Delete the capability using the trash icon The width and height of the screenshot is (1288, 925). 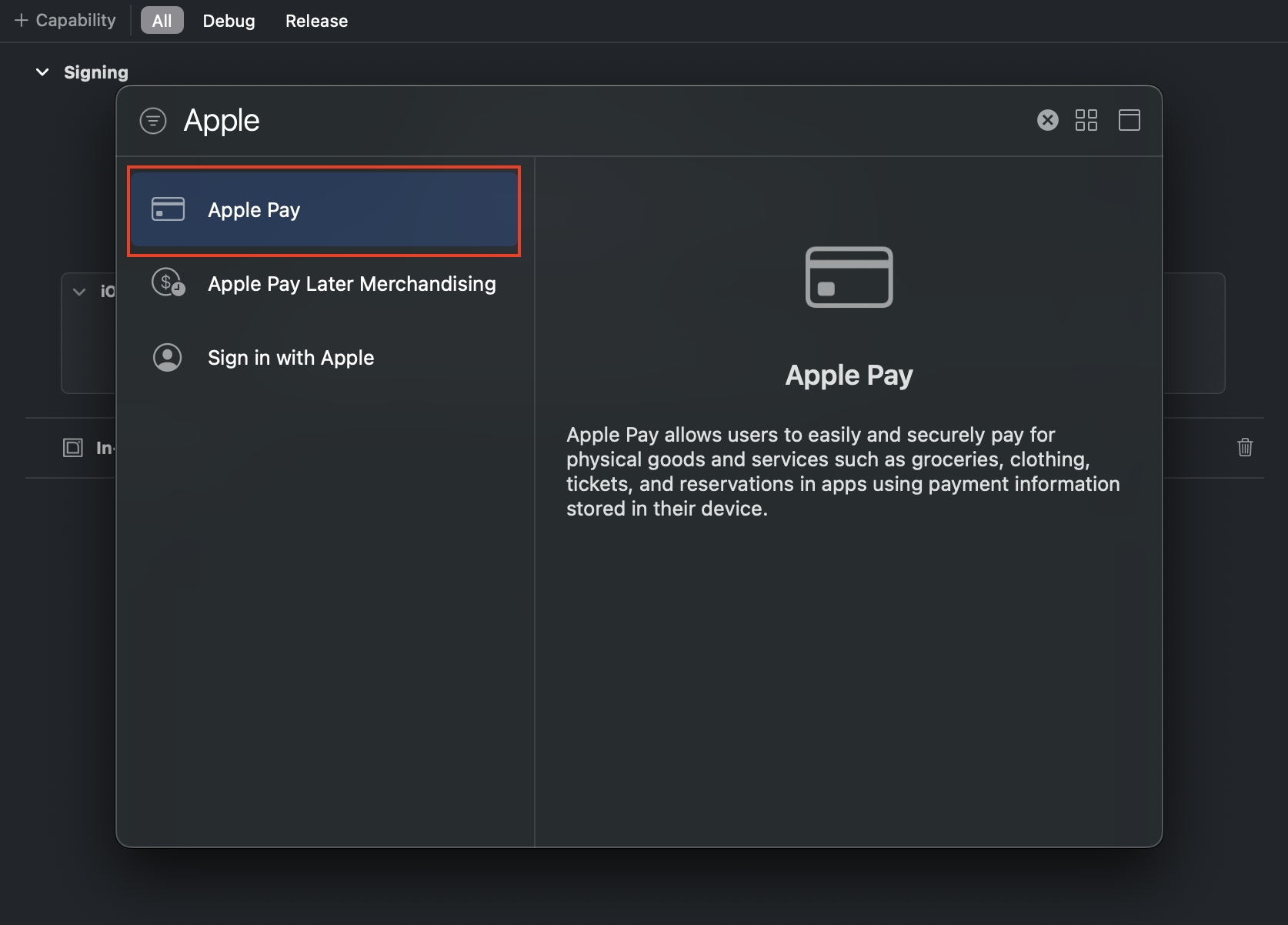click(1245, 447)
